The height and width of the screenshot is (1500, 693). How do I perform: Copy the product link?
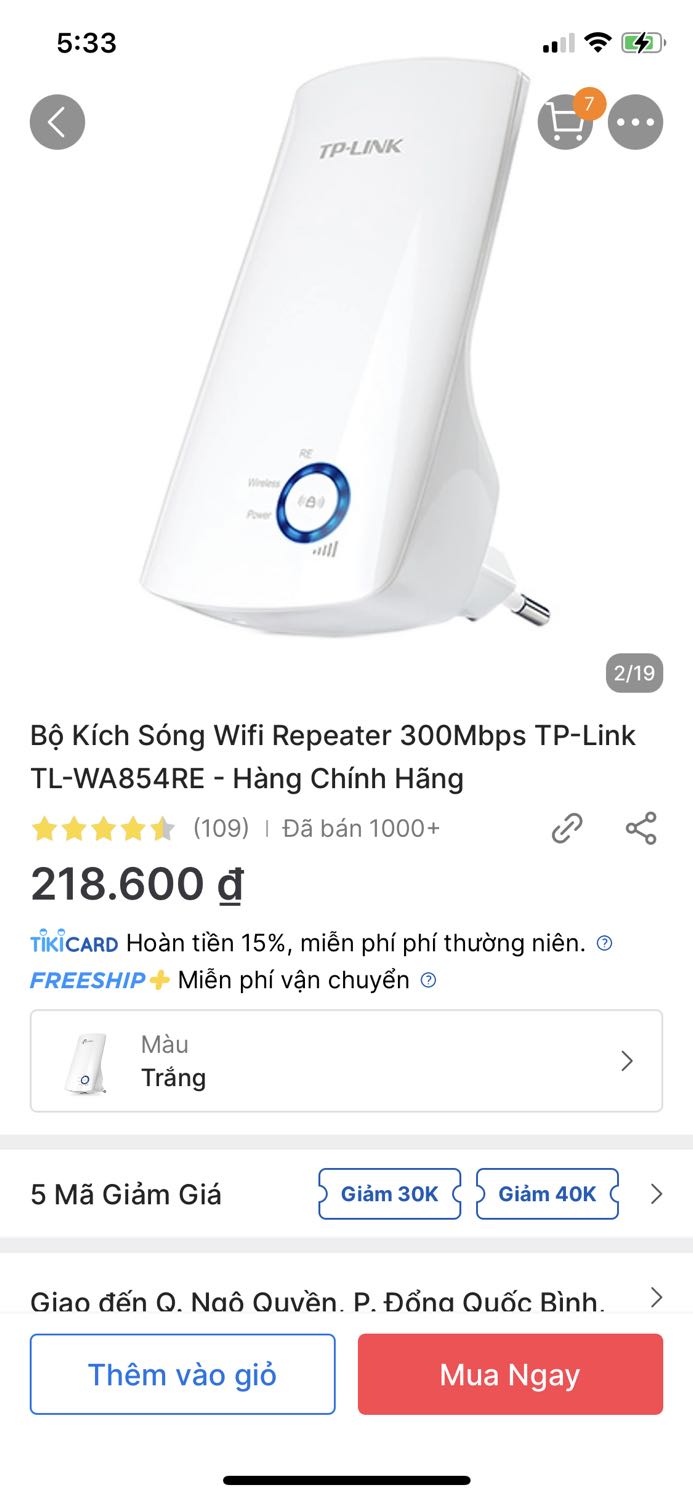(568, 828)
